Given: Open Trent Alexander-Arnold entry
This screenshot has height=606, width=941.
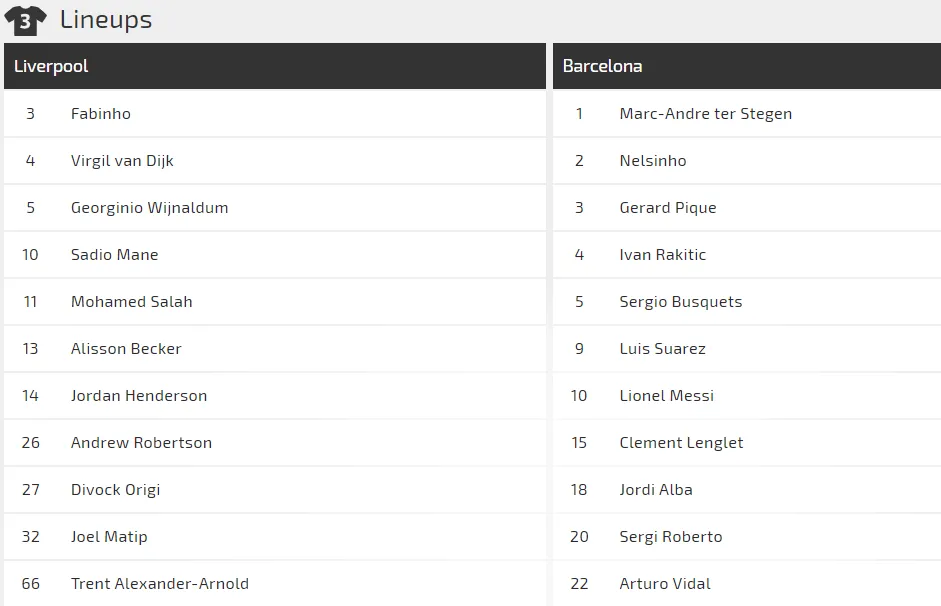Looking at the screenshot, I should [159, 584].
